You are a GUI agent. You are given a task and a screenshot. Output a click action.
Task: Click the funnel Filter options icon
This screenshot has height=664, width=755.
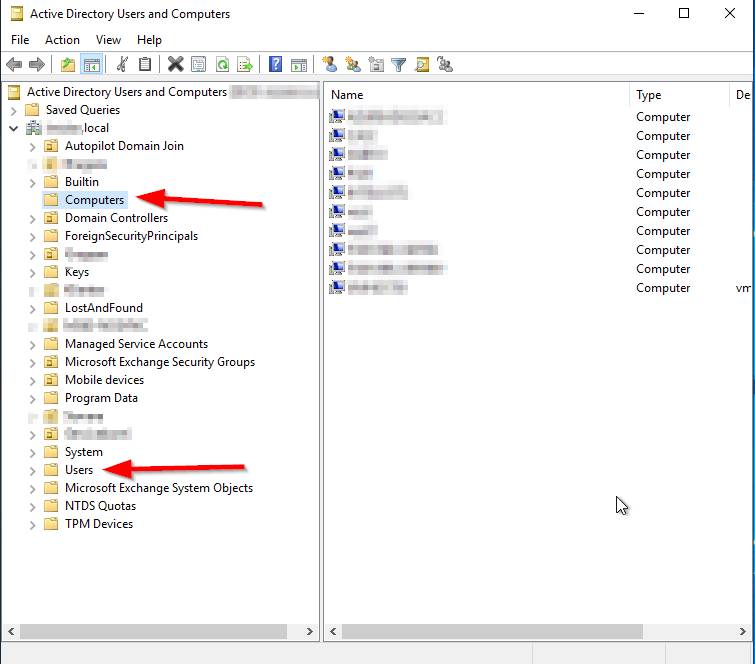click(399, 64)
